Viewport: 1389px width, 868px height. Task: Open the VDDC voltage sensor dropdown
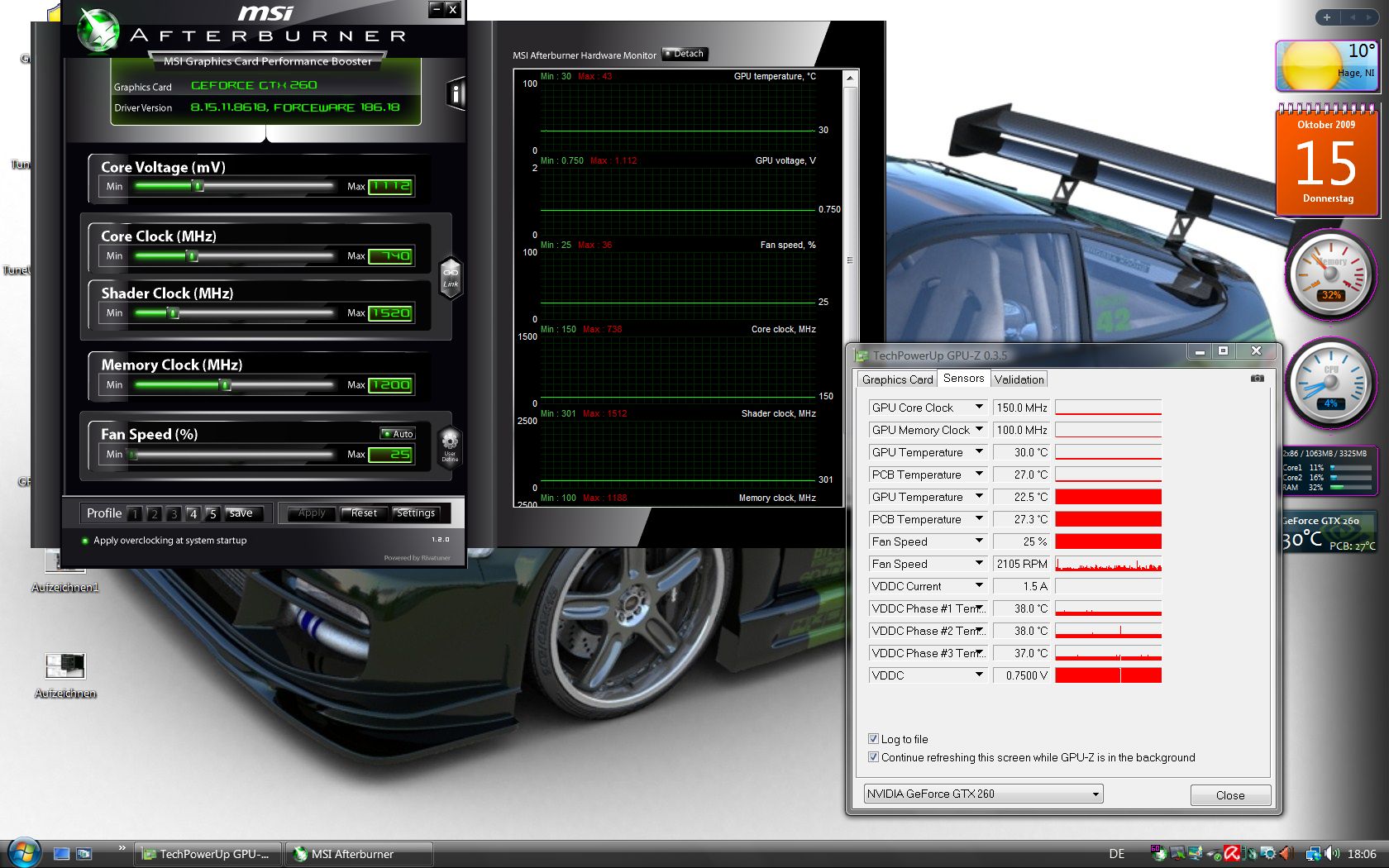pos(979,675)
